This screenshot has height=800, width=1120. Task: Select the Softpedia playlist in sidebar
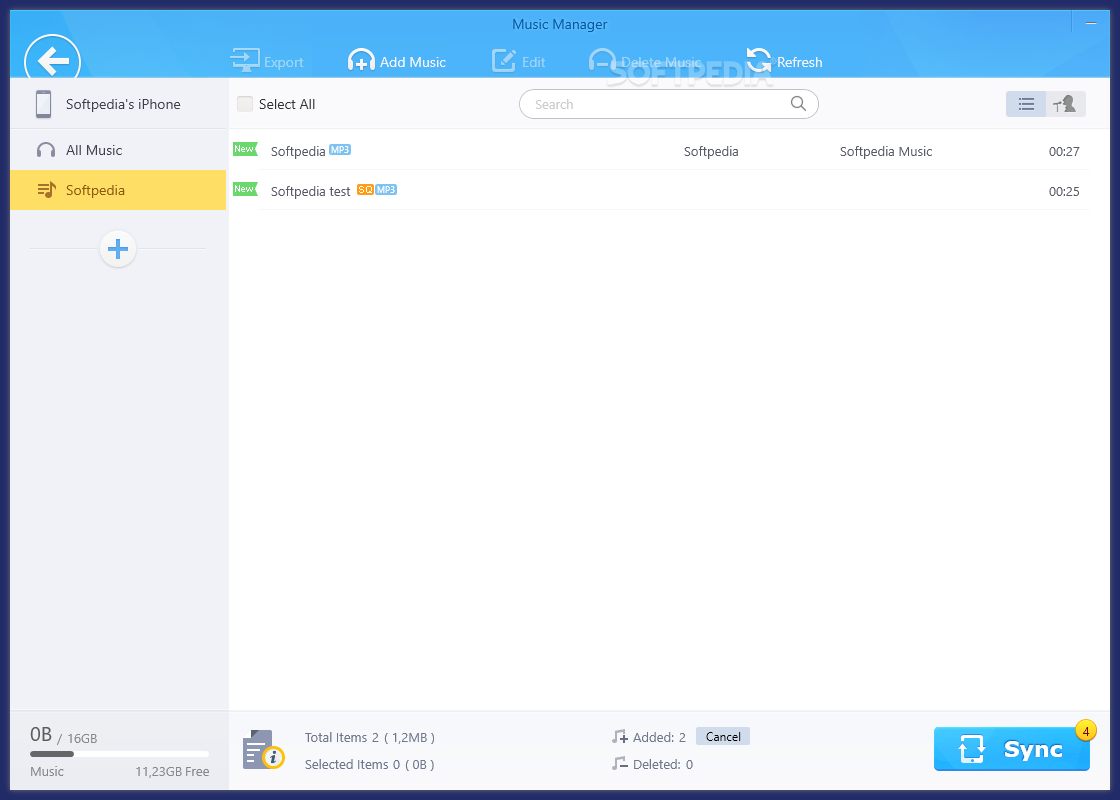[x=118, y=190]
